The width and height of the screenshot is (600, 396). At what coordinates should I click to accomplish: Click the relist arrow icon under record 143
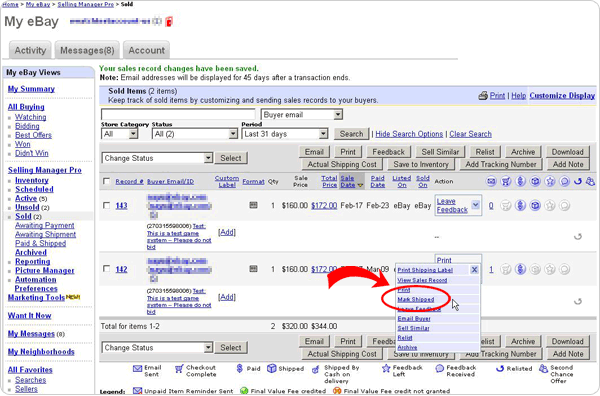(578, 236)
